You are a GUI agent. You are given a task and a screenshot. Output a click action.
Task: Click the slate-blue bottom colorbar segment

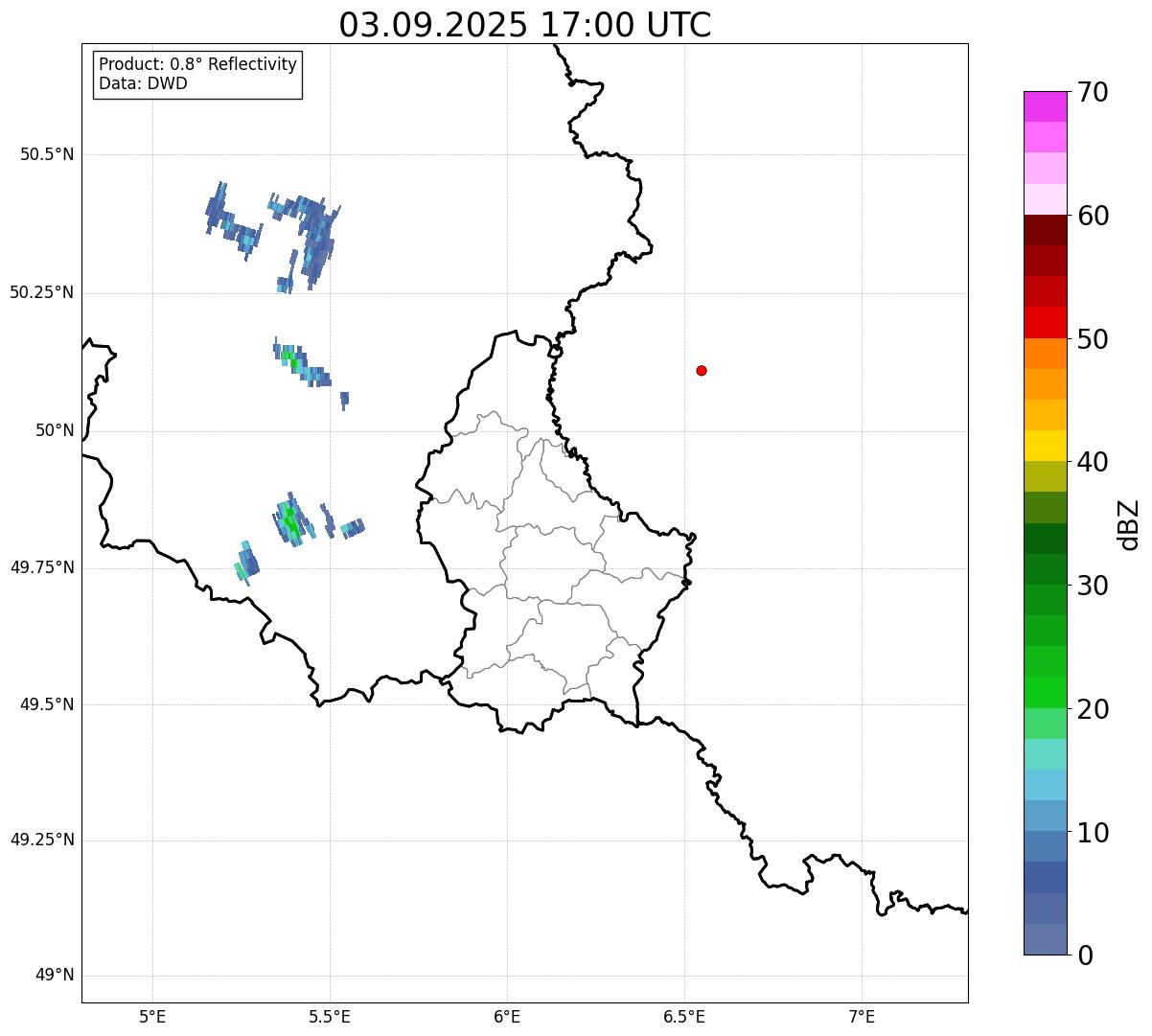1046,939
